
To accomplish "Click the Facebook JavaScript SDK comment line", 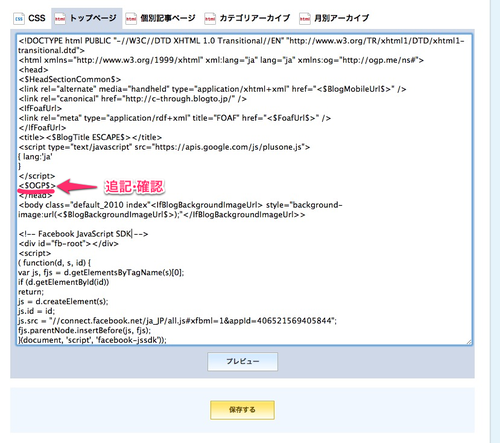I will (x=83, y=234).
